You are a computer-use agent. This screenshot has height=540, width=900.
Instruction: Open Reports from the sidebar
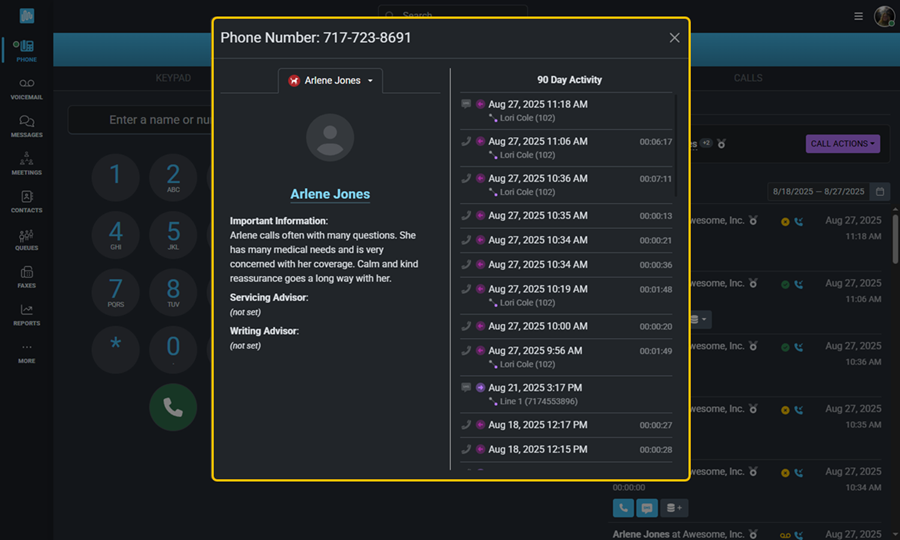pos(26,315)
